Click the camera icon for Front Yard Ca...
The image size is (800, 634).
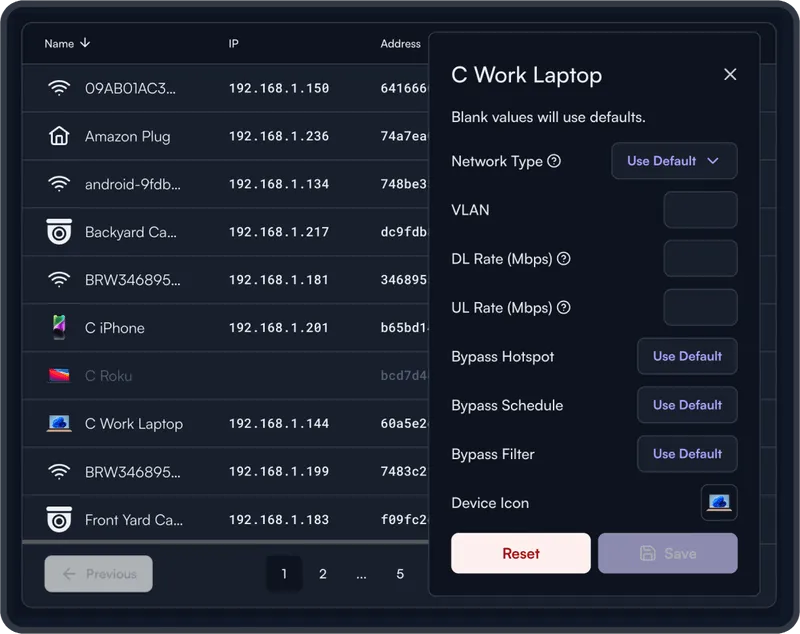click(x=59, y=519)
